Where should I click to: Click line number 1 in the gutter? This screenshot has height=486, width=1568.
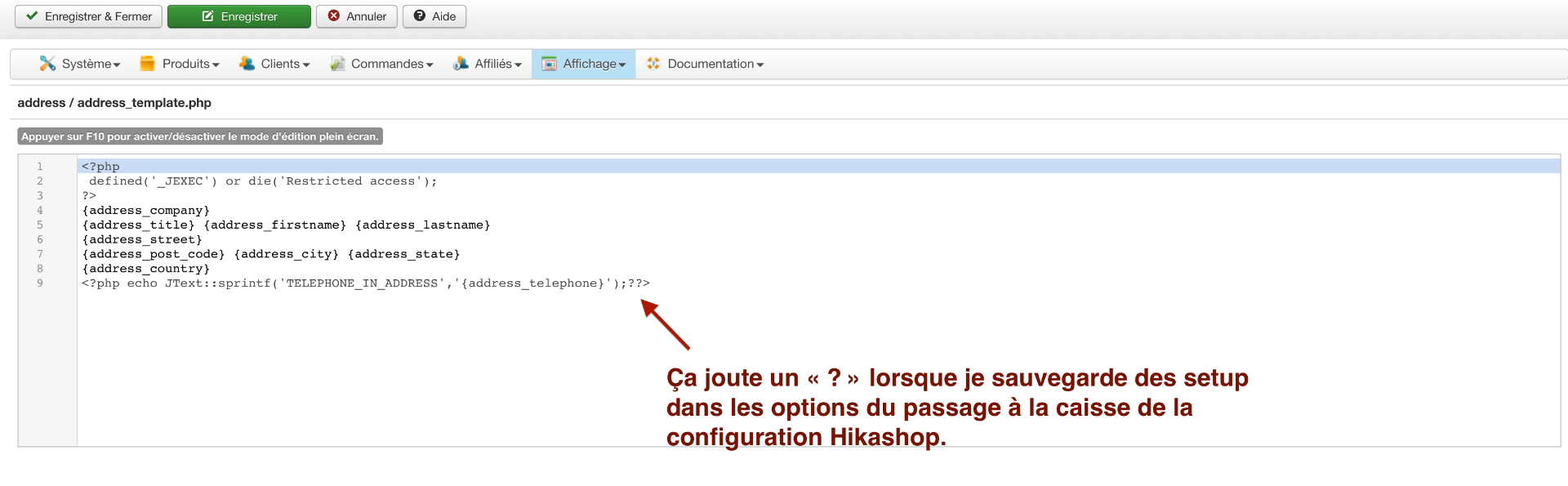pos(39,167)
